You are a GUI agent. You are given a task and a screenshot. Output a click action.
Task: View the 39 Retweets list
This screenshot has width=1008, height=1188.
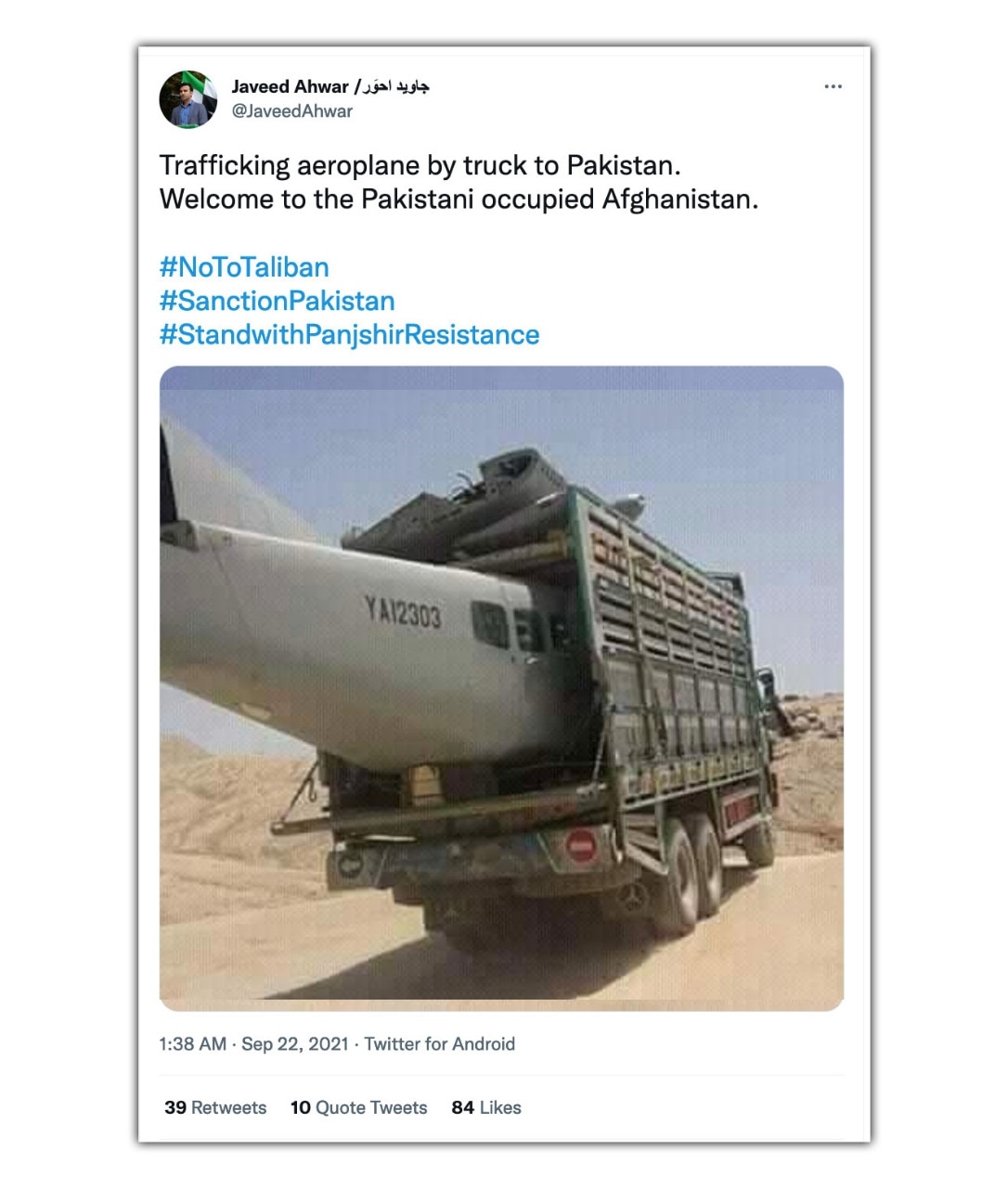[215, 1107]
